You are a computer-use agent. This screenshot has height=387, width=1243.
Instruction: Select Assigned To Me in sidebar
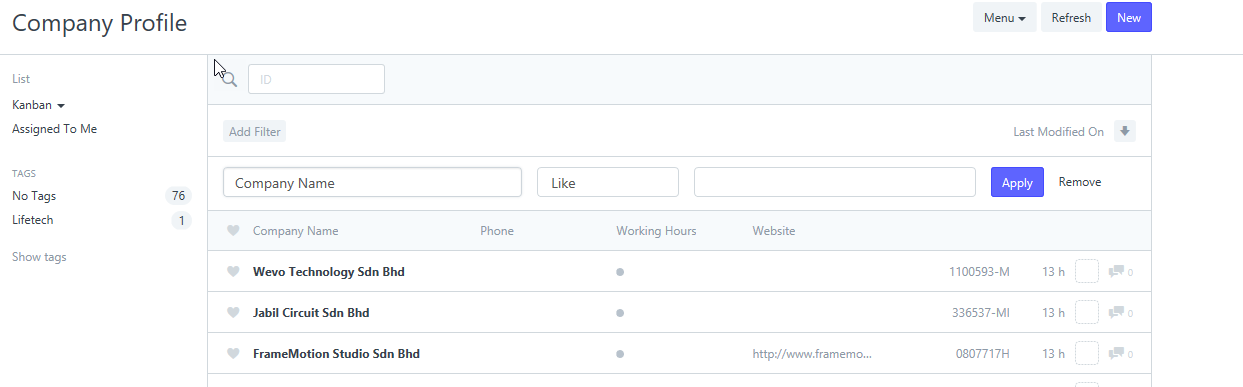point(54,129)
